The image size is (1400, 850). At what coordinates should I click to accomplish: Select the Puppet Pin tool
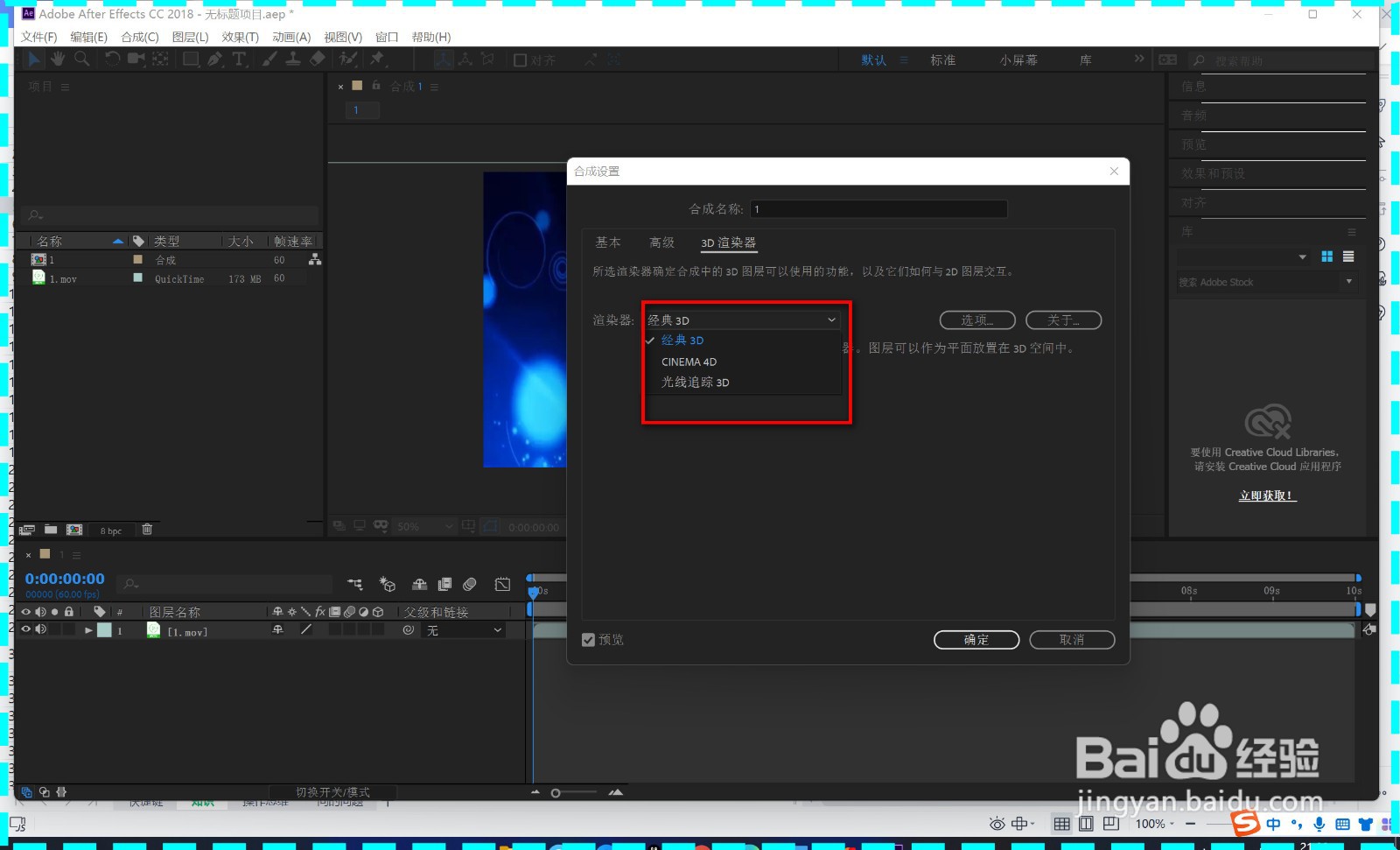tap(377, 59)
